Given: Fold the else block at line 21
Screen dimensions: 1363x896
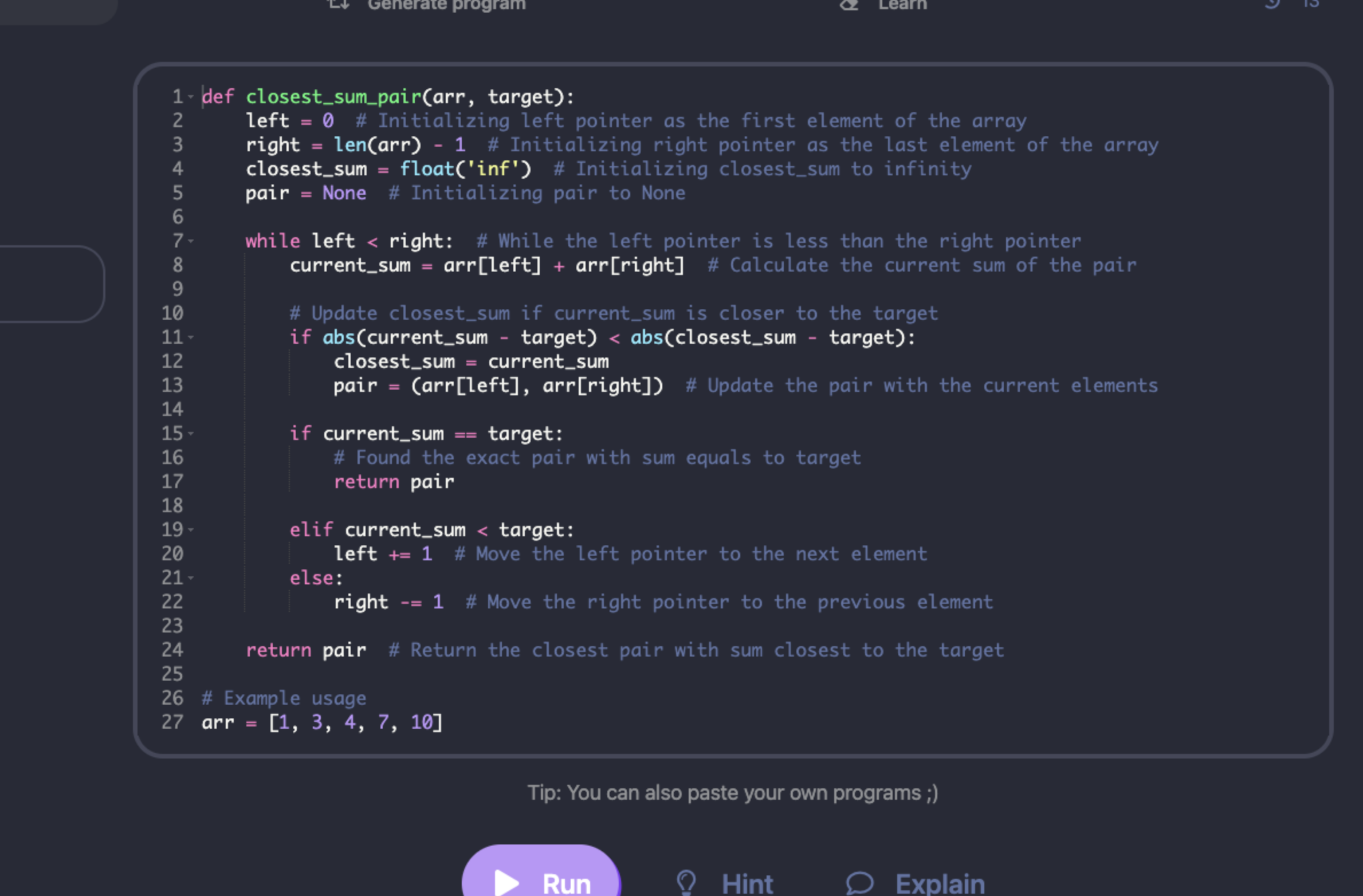Looking at the screenshot, I should click(x=191, y=578).
